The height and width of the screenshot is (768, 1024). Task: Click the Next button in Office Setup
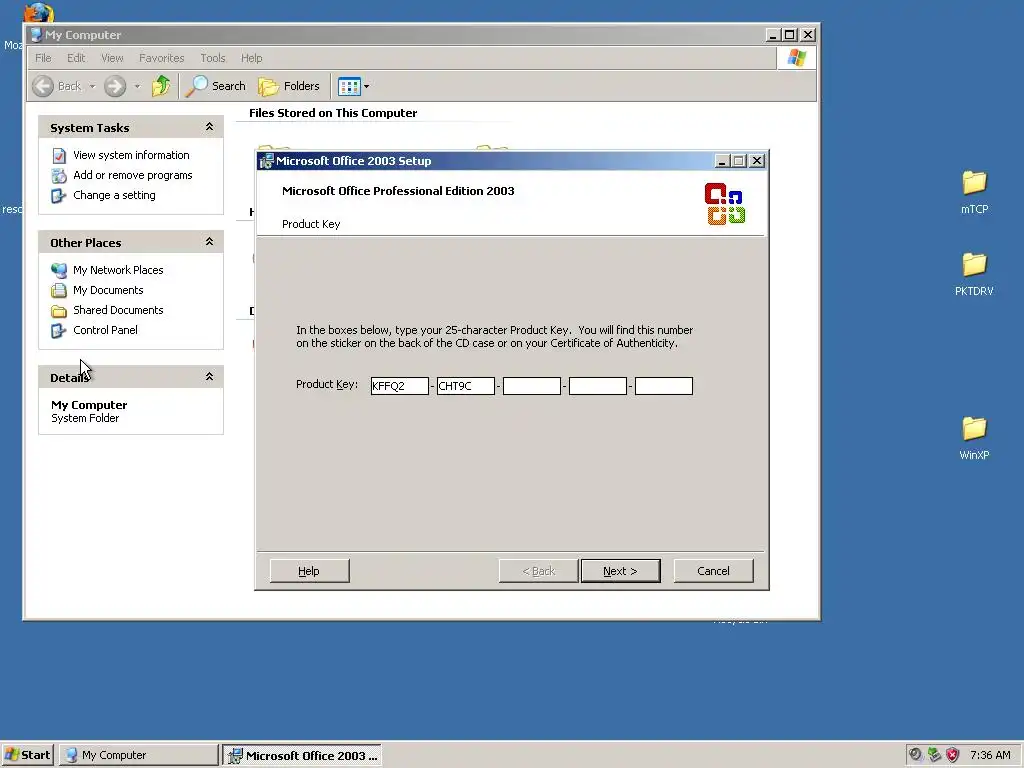[x=620, y=571]
